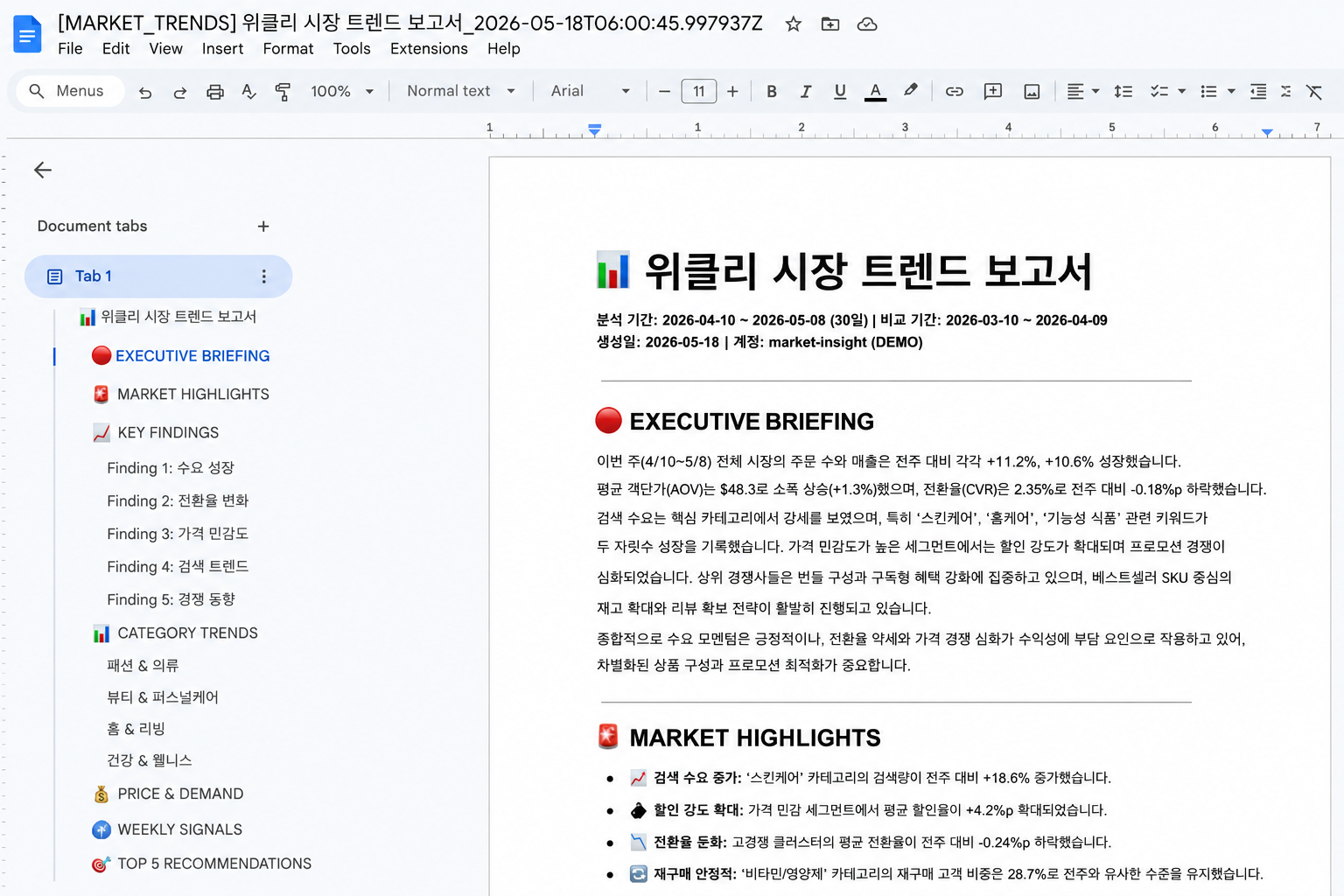The height and width of the screenshot is (896, 1344).
Task: Open the Normal text style dropdown
Action: 461,91
